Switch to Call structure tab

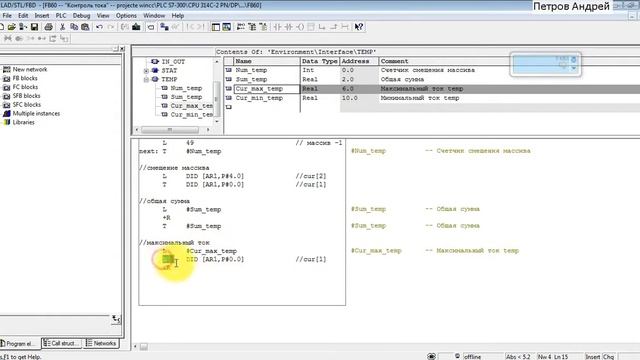62,343
